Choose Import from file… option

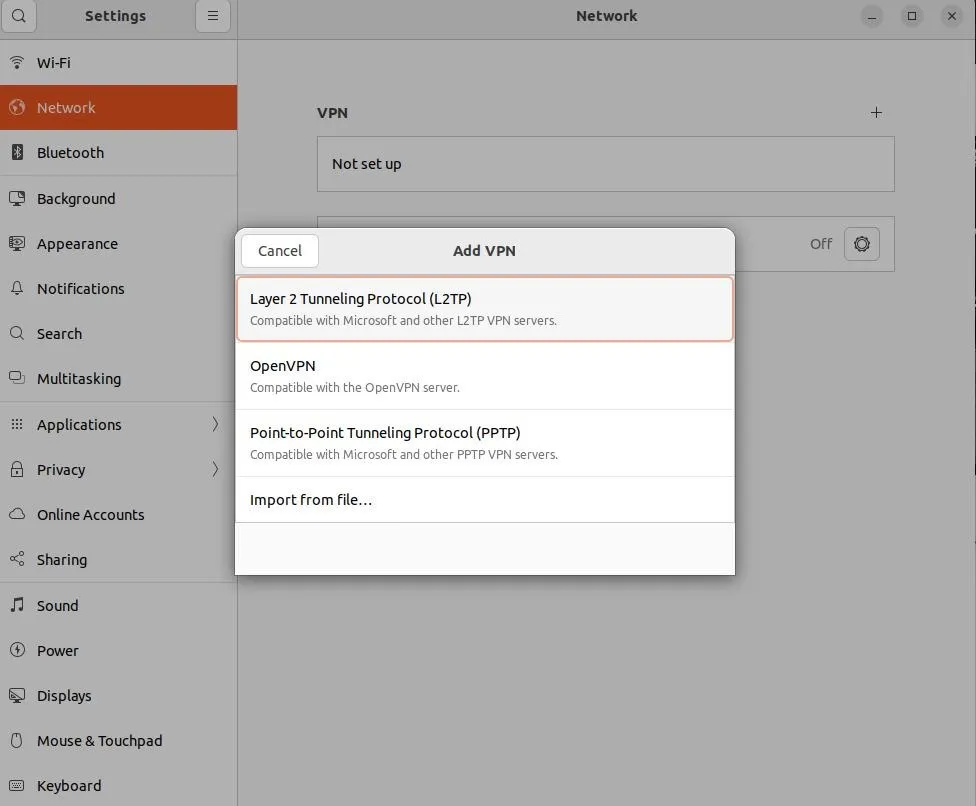tap(484, 500)
